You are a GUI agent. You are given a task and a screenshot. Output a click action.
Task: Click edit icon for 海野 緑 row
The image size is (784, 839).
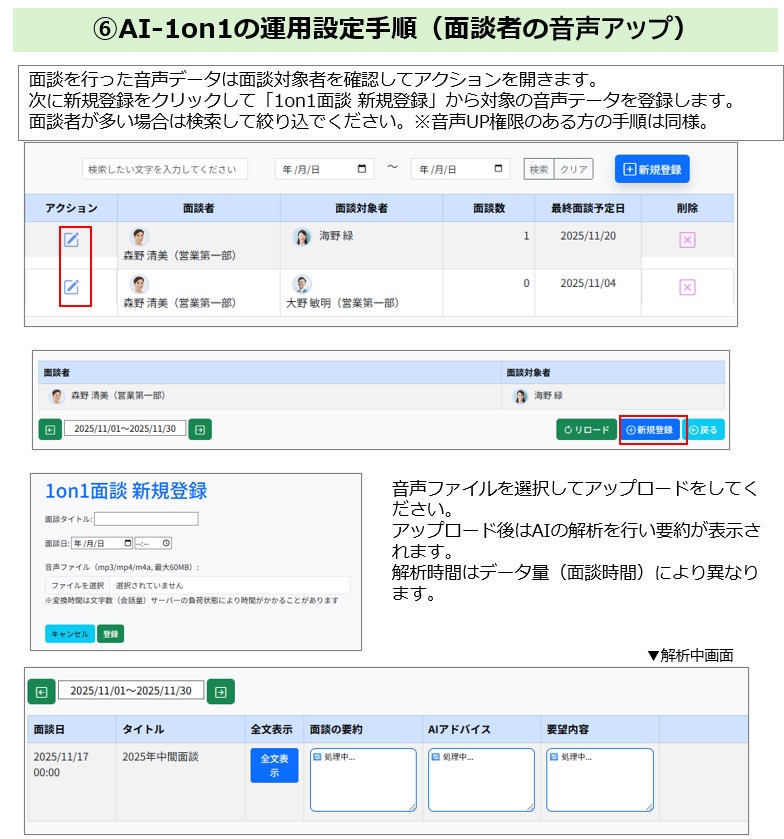[x=71, y=240]
